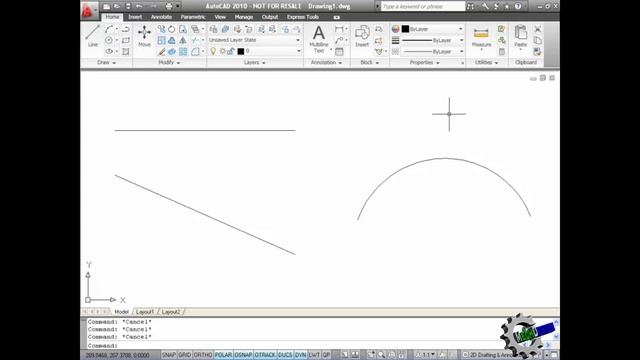640x360 pixels.
Task: Select the Ellipse tool in Draw panel
Action: pos(109,51)
